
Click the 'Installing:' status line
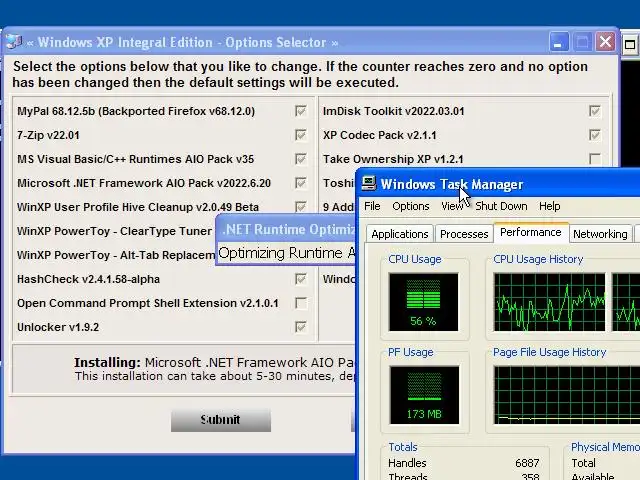pyautogui.click(x=214, y=362)
